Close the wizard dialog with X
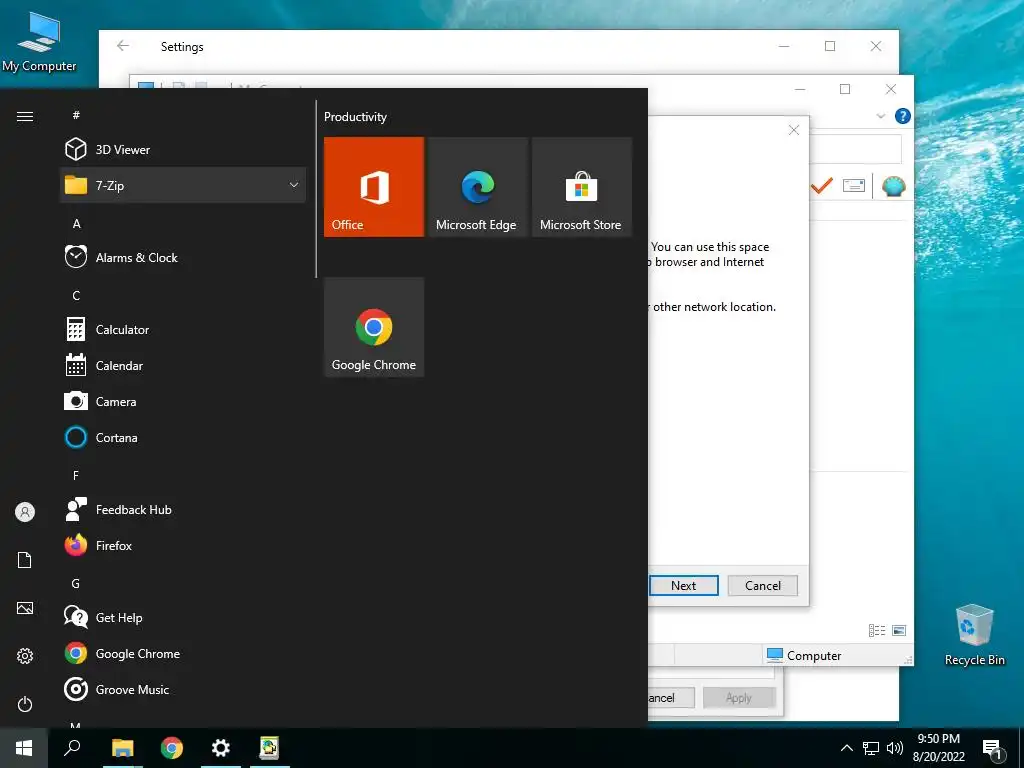The image size is (1024, 768). (x=794, y=130)
